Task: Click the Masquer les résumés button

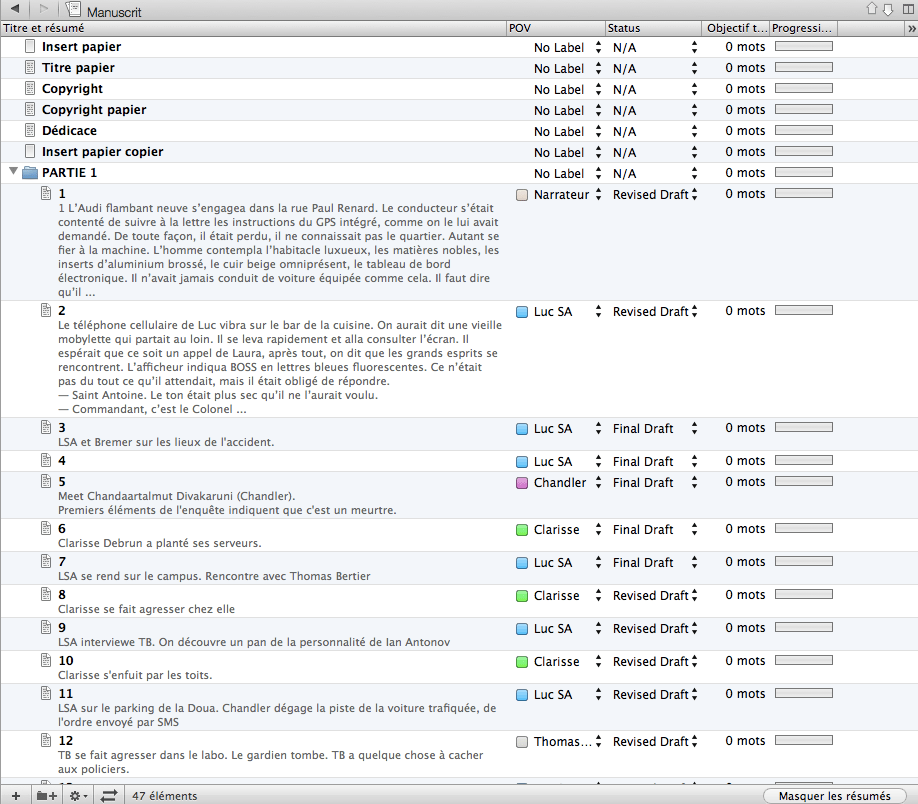Action: pos(835,796)
